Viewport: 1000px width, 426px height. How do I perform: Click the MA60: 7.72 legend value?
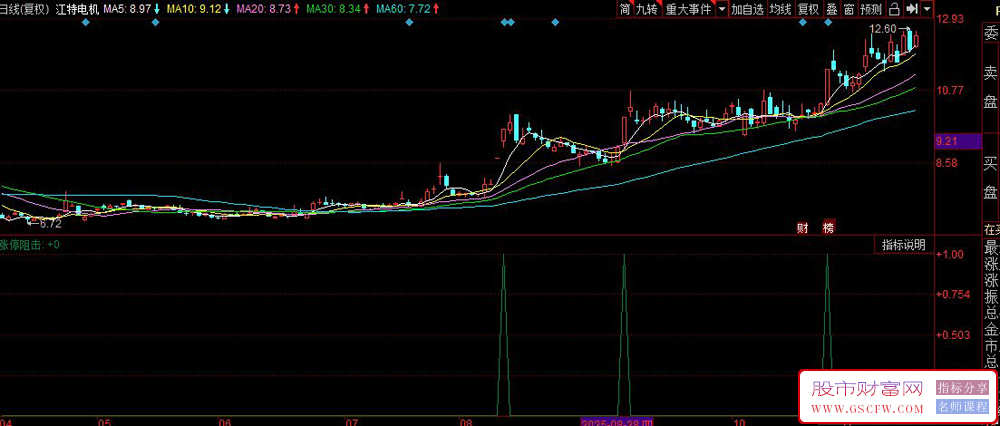coord(402,9)
